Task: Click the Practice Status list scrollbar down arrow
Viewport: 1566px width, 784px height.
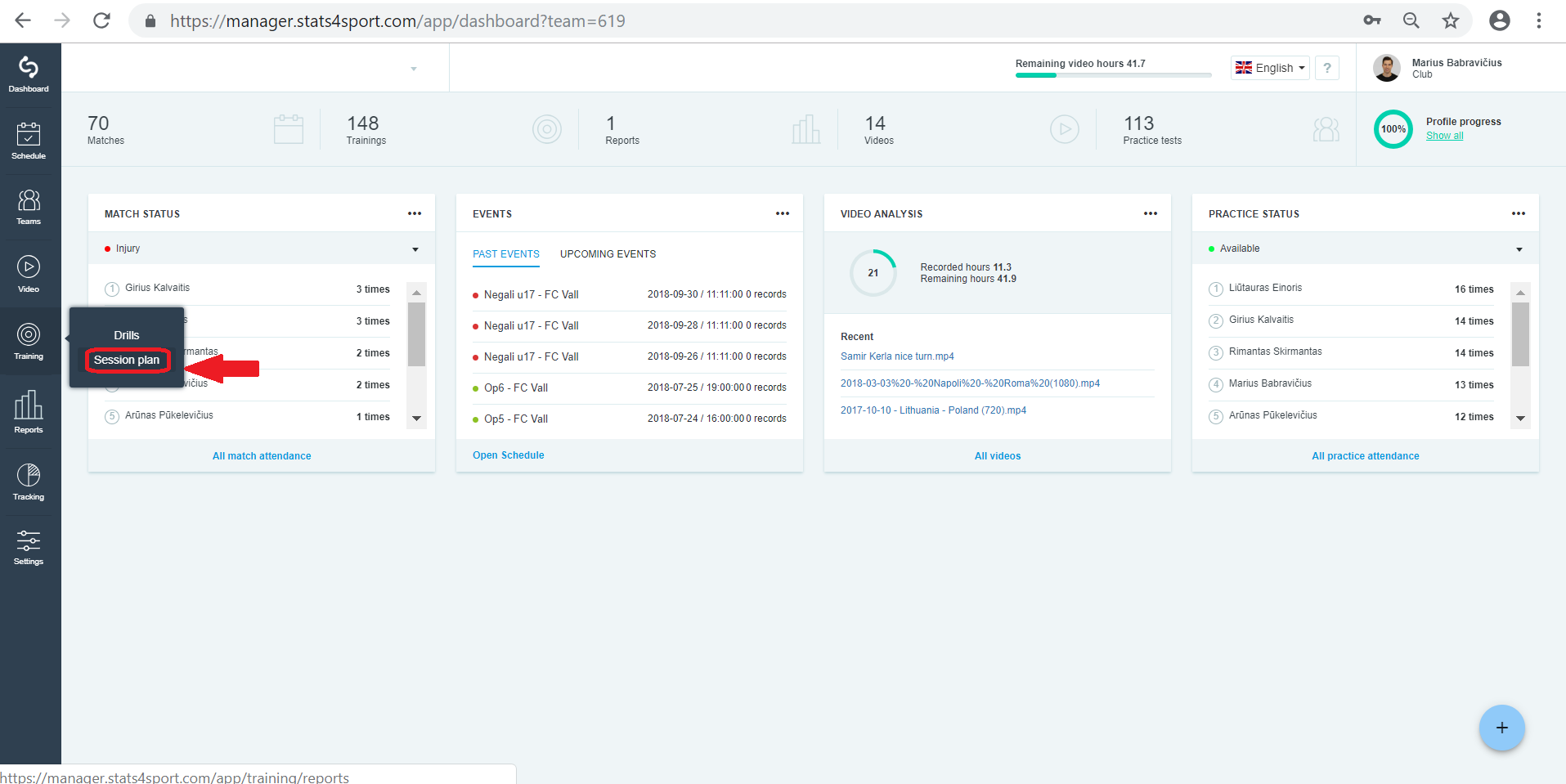Action: pyautogui.click(x=1521, y=418)
